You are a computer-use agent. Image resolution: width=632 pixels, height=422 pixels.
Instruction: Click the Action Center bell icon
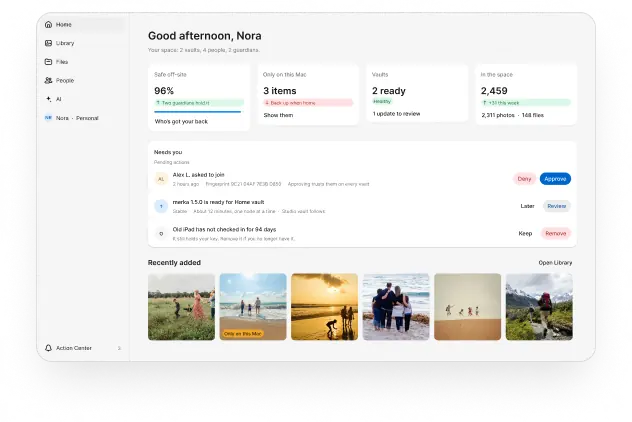pos(48,348)
